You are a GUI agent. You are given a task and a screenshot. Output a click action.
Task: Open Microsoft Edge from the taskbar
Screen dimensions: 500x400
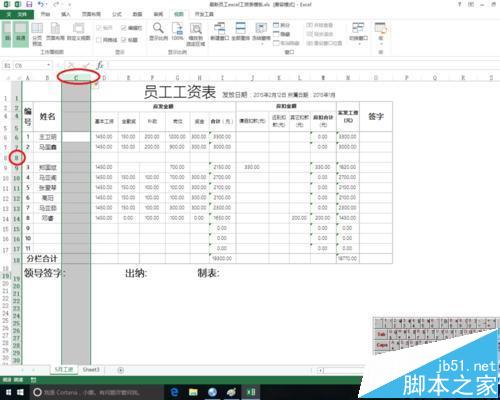point(174,392)
